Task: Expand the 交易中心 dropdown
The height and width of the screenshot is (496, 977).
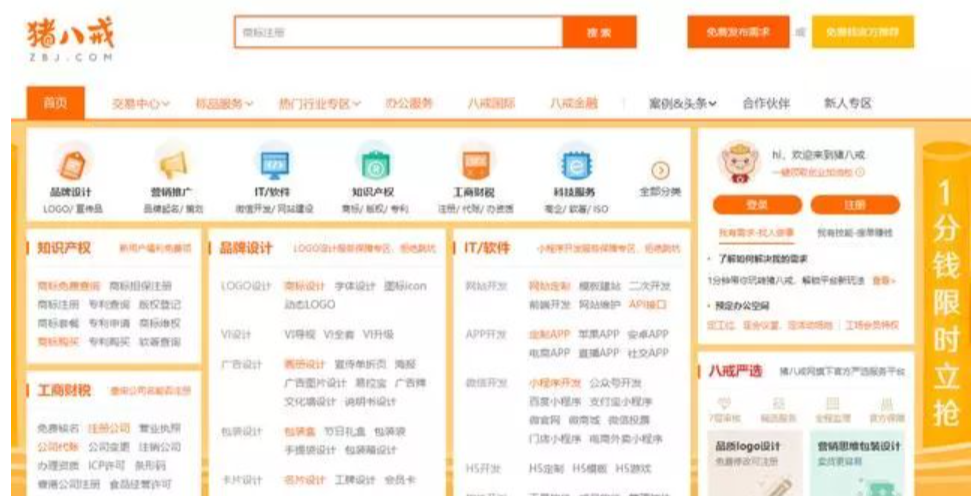Action: tap(141, 104)
